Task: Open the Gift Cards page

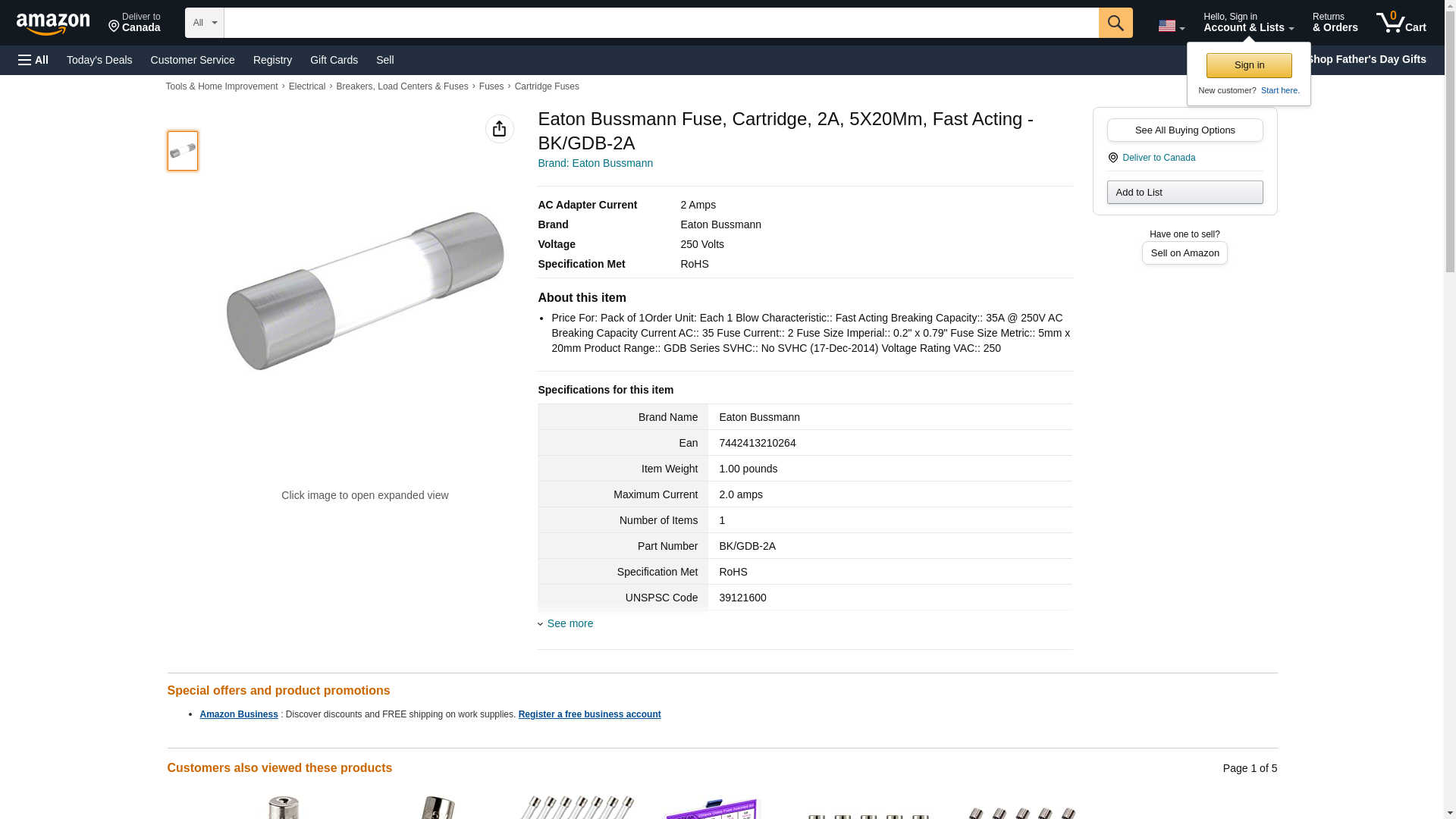Action: (334, 60)
